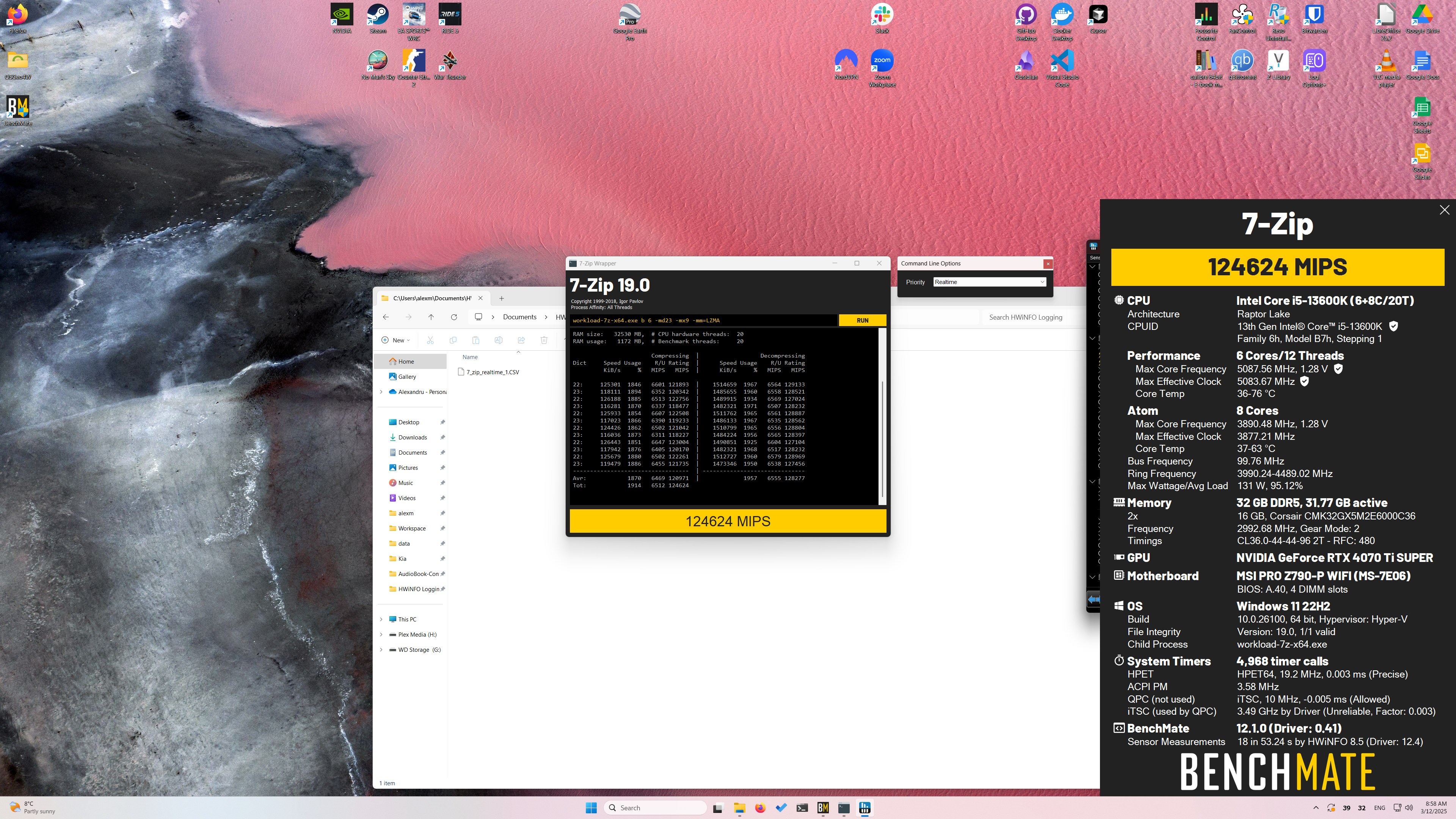Click the Name column header
The height and width of the screenshot is (819, 1456).
470,357
